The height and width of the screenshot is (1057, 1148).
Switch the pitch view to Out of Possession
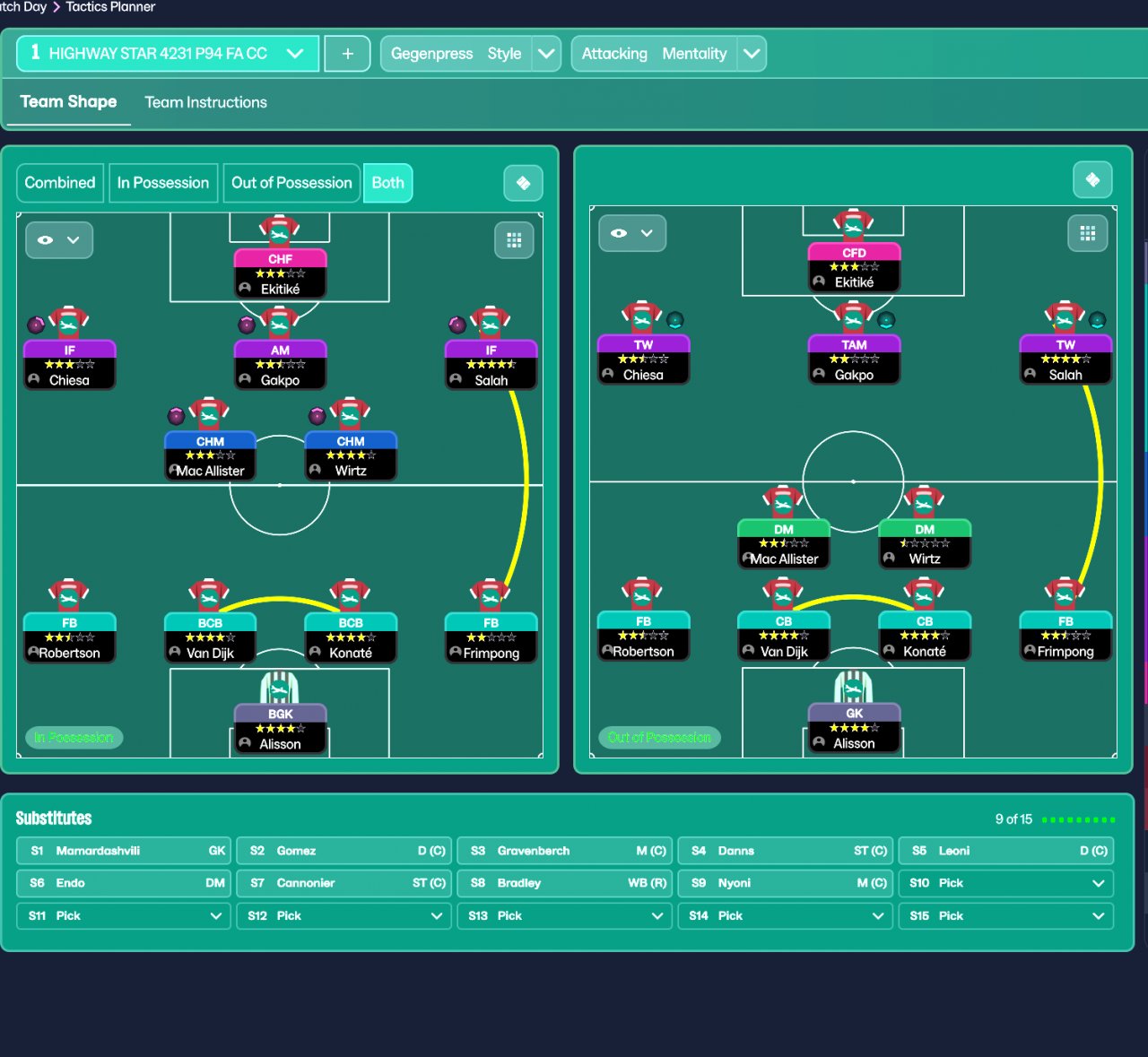[291, 183]
